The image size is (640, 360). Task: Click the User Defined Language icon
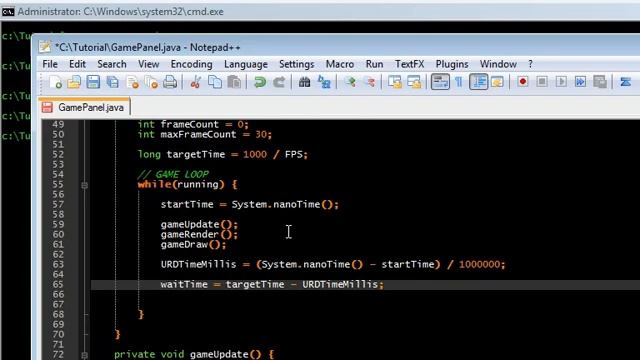point(497,82)
